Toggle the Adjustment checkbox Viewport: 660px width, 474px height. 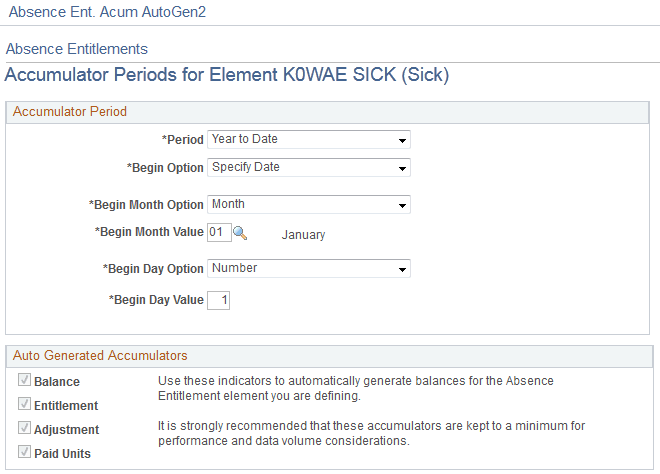(24, 429)
